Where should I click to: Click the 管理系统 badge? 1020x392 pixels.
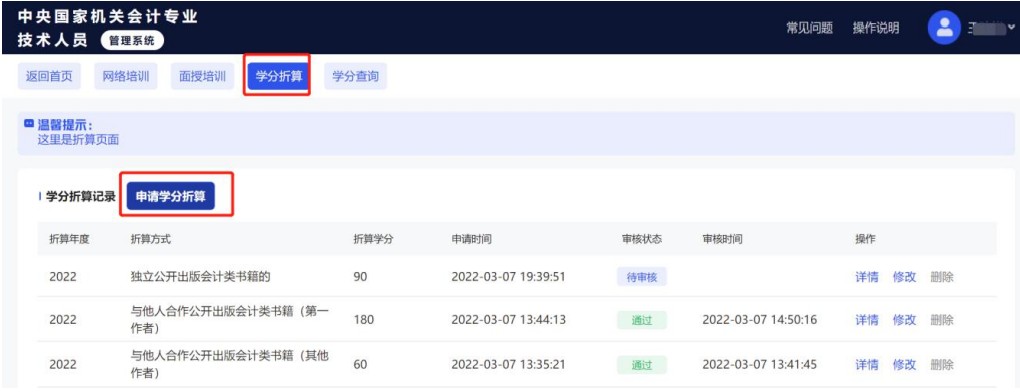tap(132, 40)
